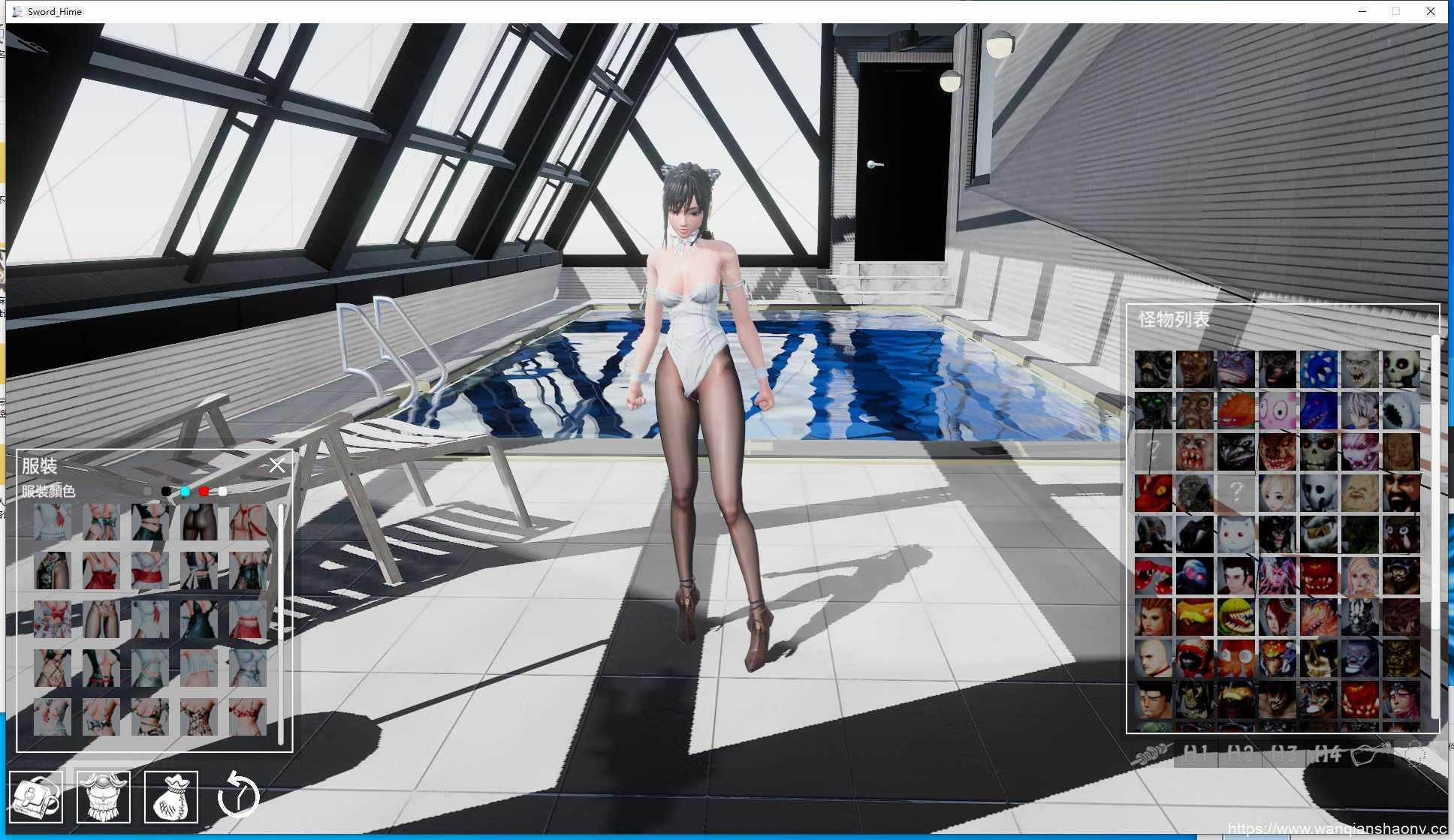
Task: Toggle the cyan clothing color
Action: 185,491
